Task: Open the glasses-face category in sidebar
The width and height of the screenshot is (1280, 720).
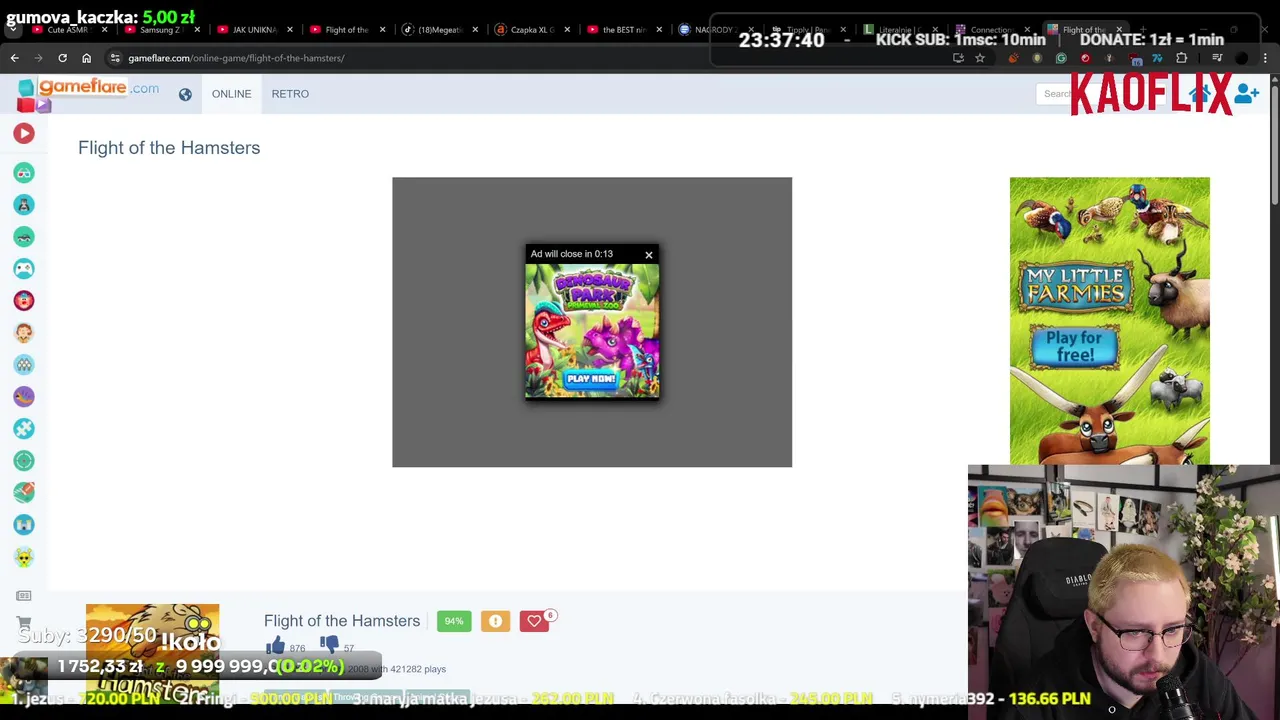Action: click(24, 173)
